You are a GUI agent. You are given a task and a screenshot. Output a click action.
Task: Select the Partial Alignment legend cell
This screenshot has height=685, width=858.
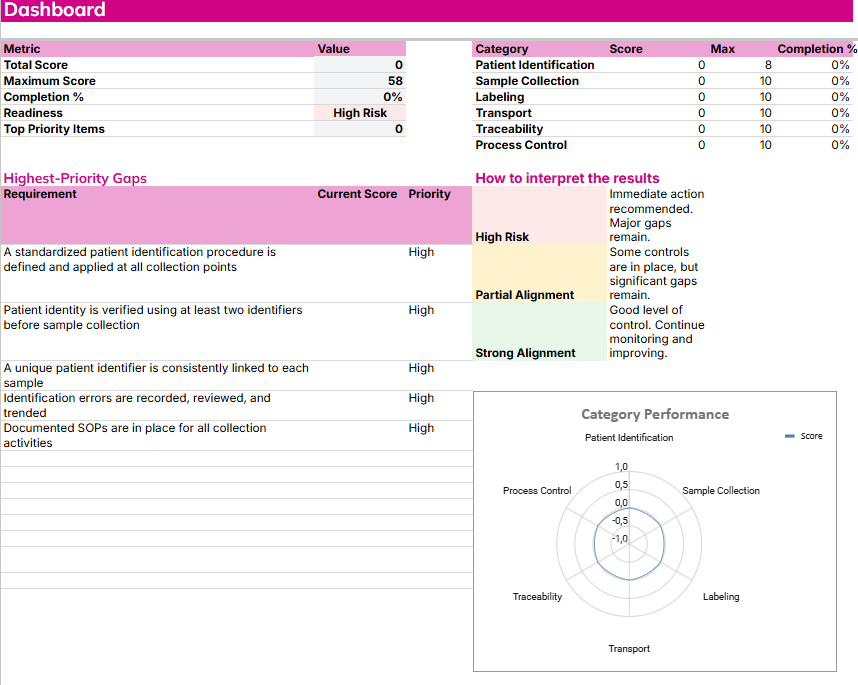point(540,274)
